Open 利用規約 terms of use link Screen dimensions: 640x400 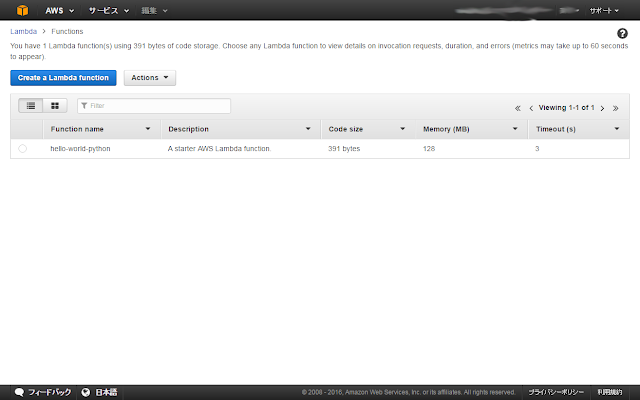[610, 392]
